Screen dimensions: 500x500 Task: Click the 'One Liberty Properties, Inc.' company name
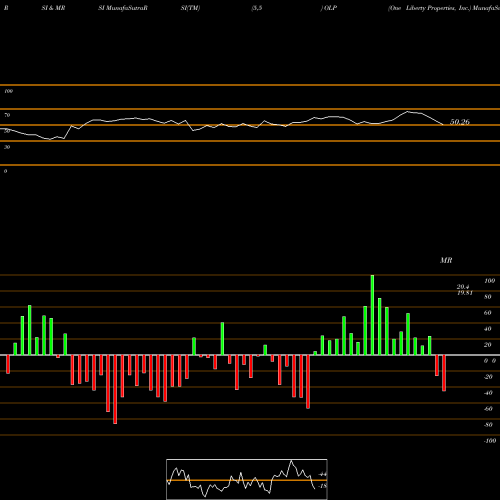429,8
